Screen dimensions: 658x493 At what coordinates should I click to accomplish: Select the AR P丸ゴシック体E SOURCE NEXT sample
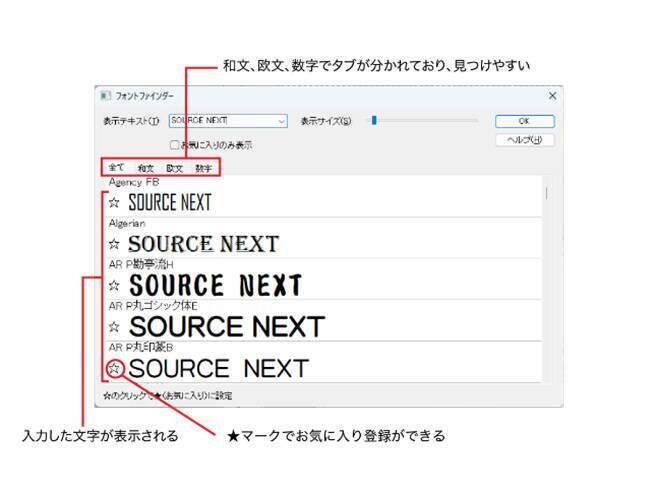227,326
